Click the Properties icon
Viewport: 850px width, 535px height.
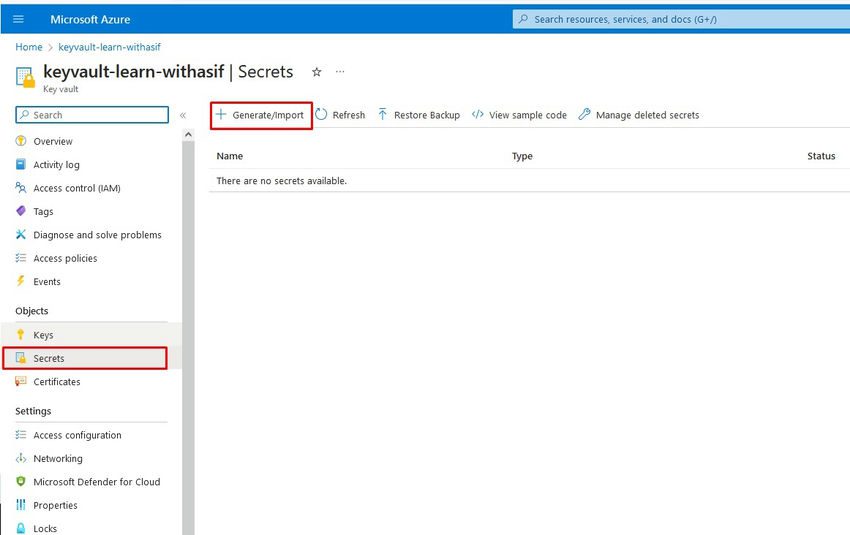(21, 505)
